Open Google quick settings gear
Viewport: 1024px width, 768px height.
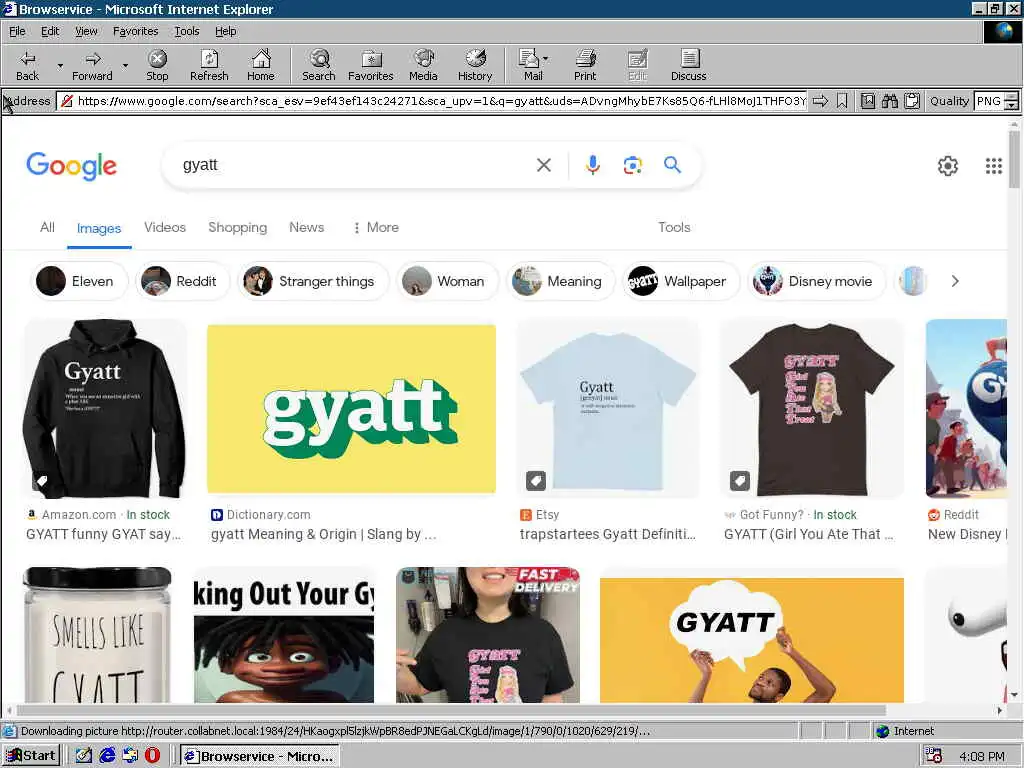click(948, 166)
